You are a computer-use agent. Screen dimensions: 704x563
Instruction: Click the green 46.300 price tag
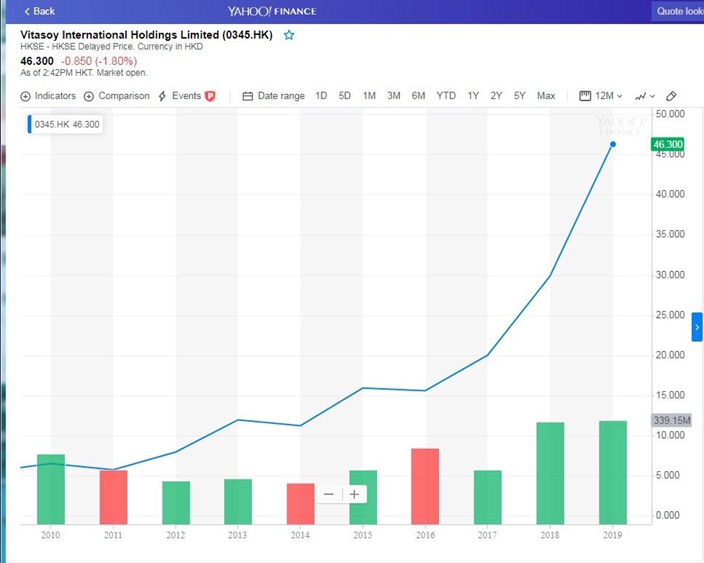(668, 144)
